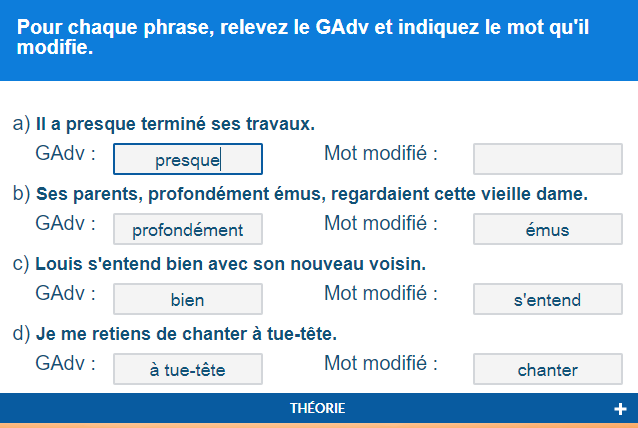Focus the GAdv field with "bien"

(188, 299)
